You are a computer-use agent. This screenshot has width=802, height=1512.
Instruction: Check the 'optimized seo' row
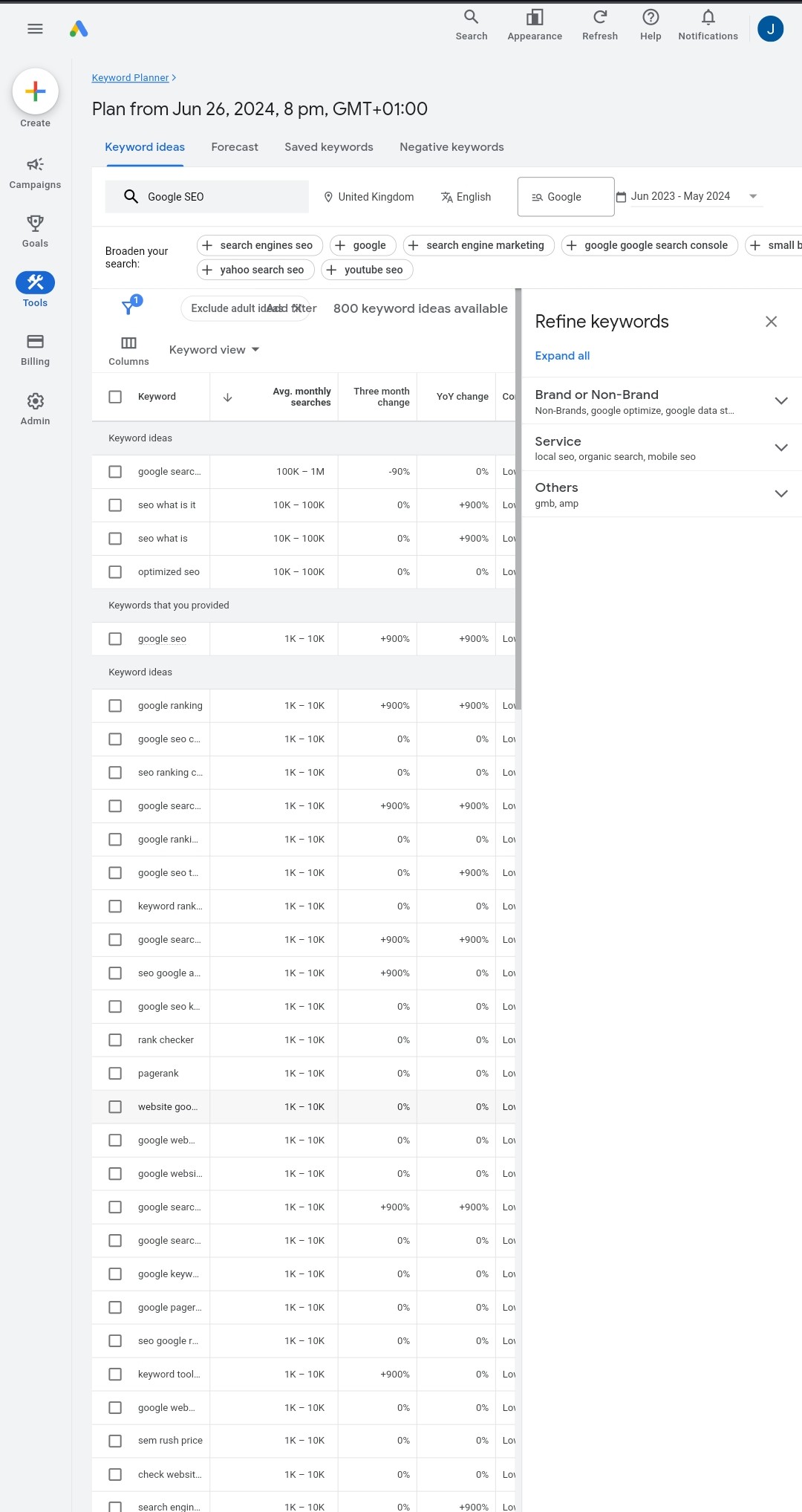115,572
